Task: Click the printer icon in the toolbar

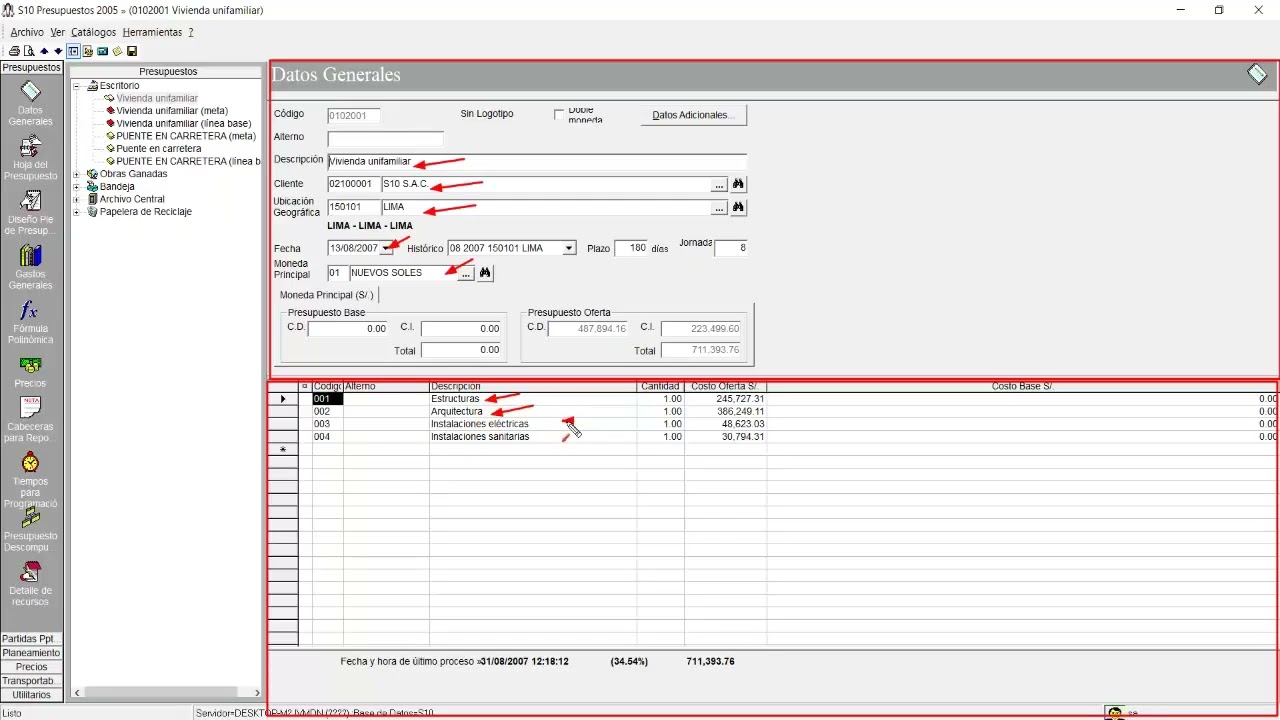Action: click(14, 51)
